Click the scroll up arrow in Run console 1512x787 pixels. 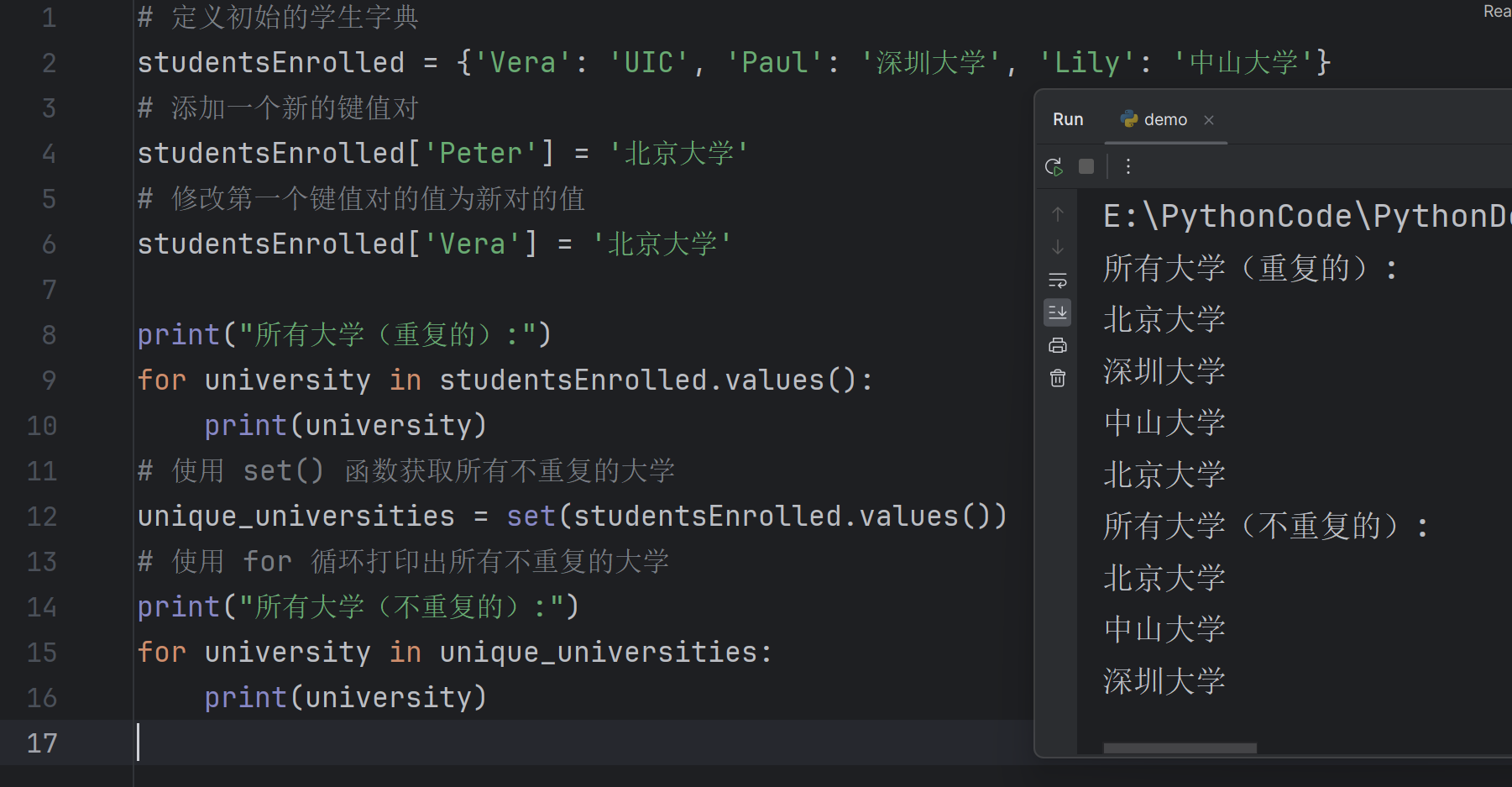pyautogui.click(x=1058, y=214)
